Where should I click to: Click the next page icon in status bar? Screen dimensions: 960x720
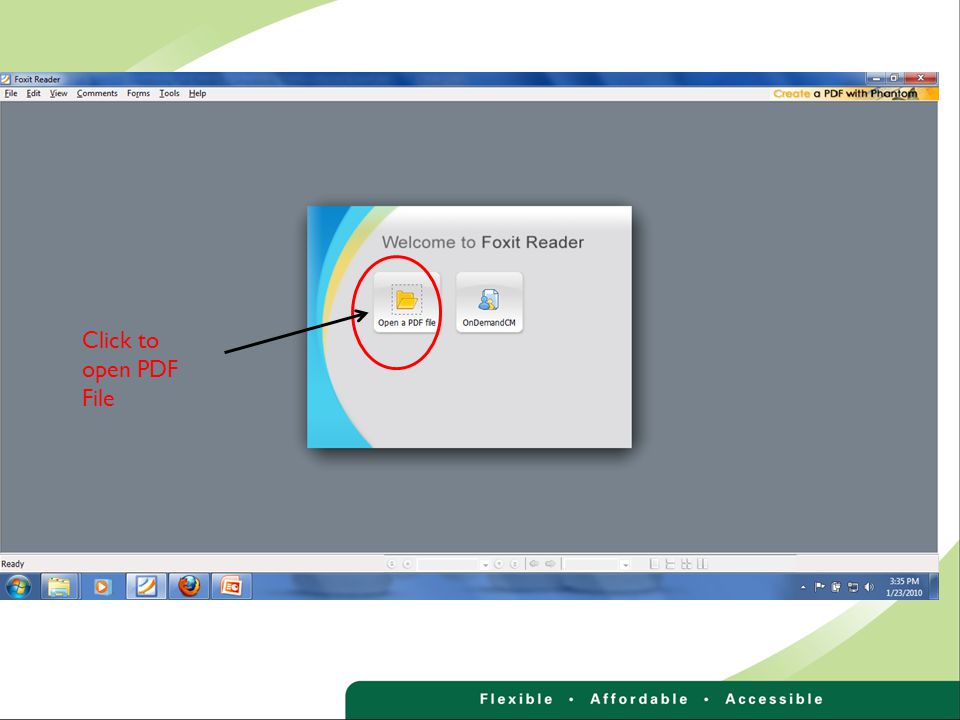[x=499, y=564]
